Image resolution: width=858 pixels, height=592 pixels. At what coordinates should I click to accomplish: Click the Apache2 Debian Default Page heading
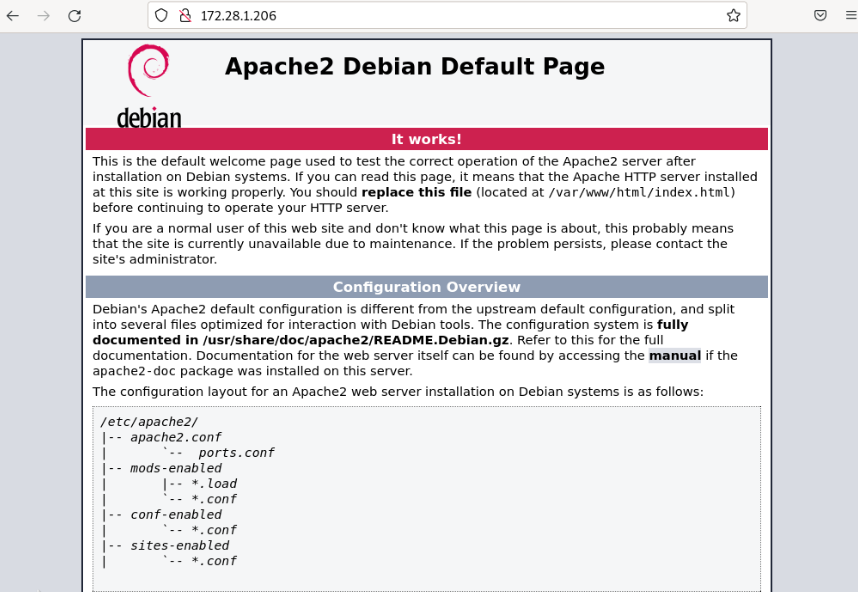415,66
